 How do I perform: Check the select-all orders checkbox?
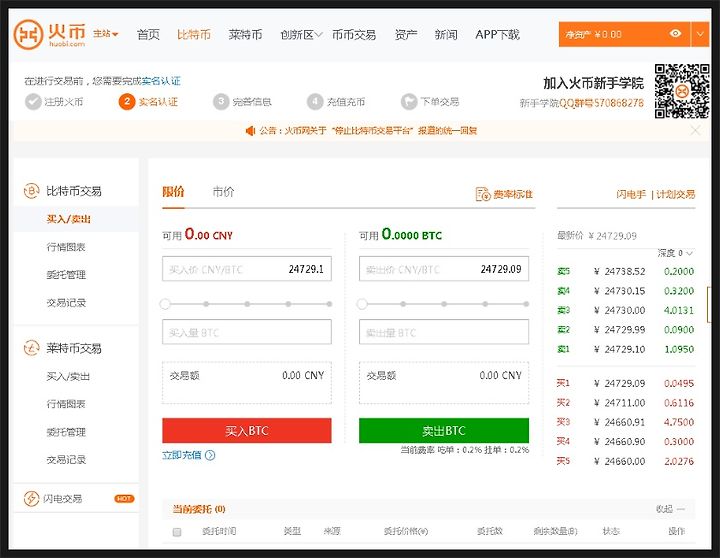(x=177, y=532)
